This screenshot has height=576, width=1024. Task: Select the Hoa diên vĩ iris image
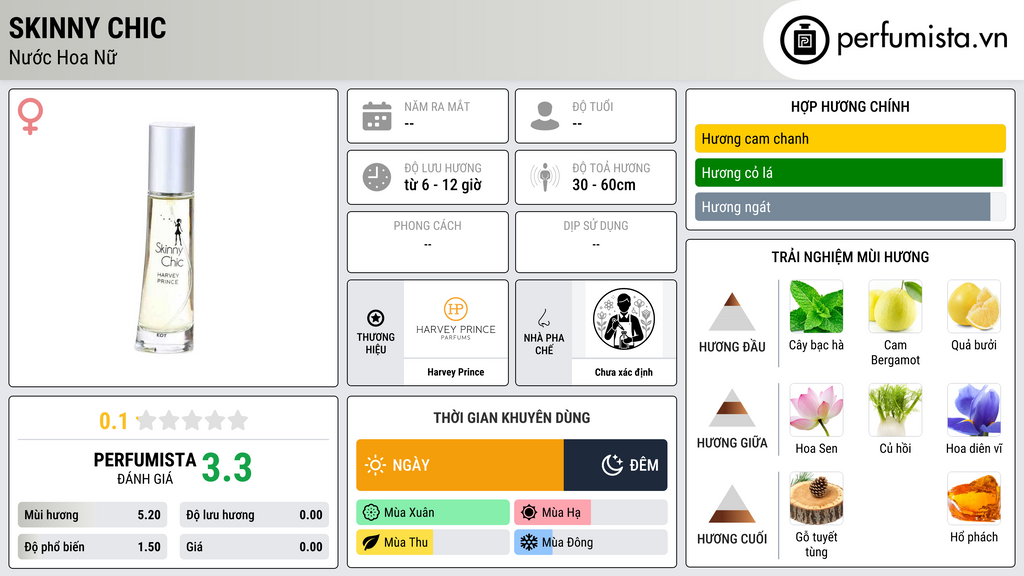[x=974, y=409]
